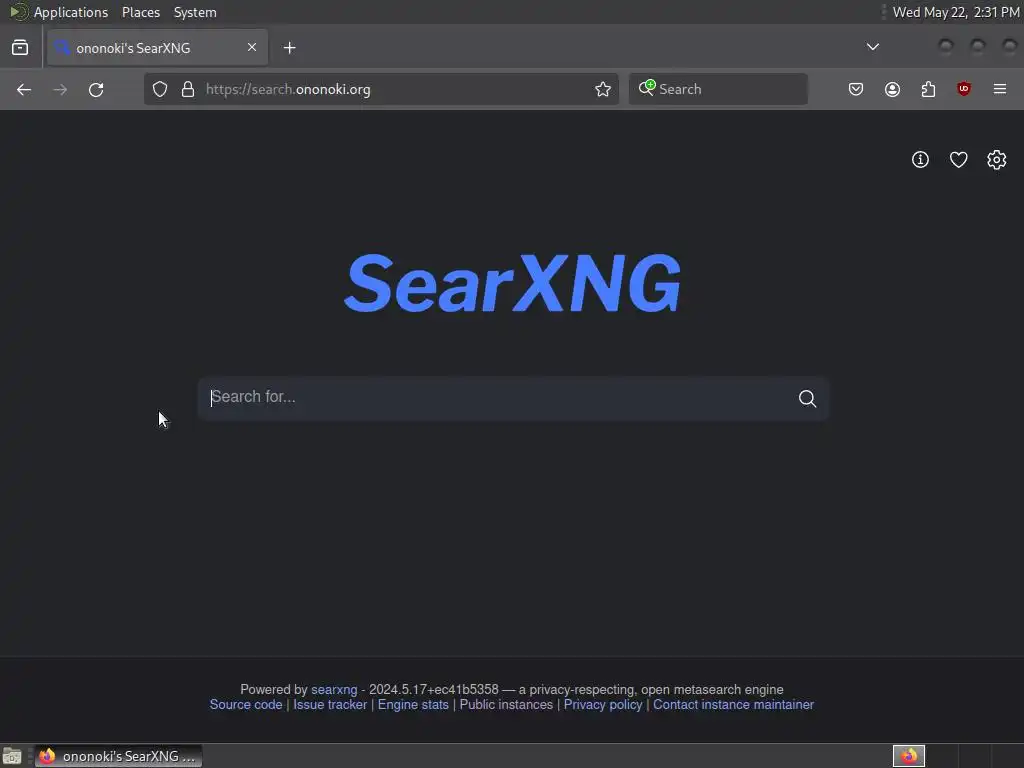Image resolution: width=1024 pixels, height=768 pixels.
Task: Open tracking protection shield icon
Action: pyautogui.click(x=160, y=89)
